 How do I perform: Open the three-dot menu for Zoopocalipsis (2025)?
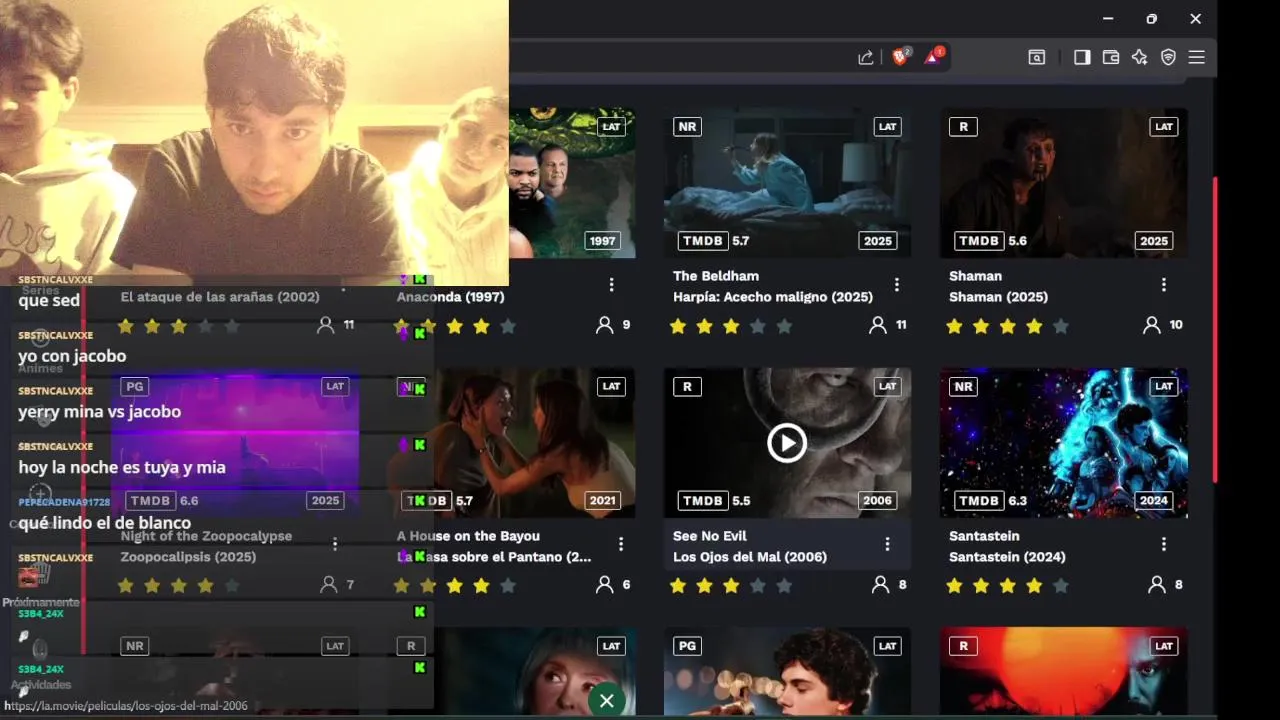pyautogui.click(x=335, y=544)
